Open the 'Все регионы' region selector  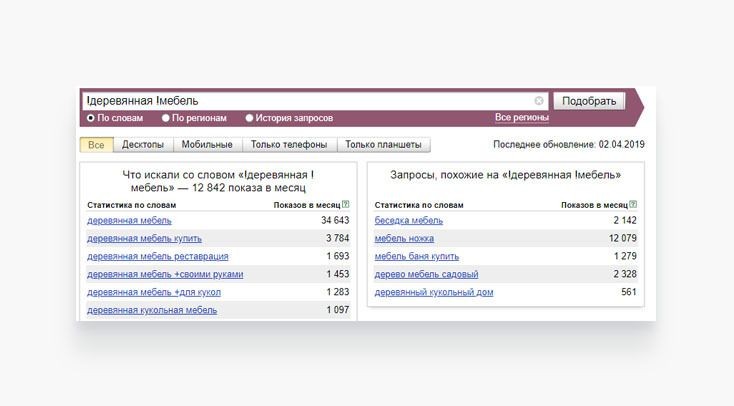pos(521,118)
